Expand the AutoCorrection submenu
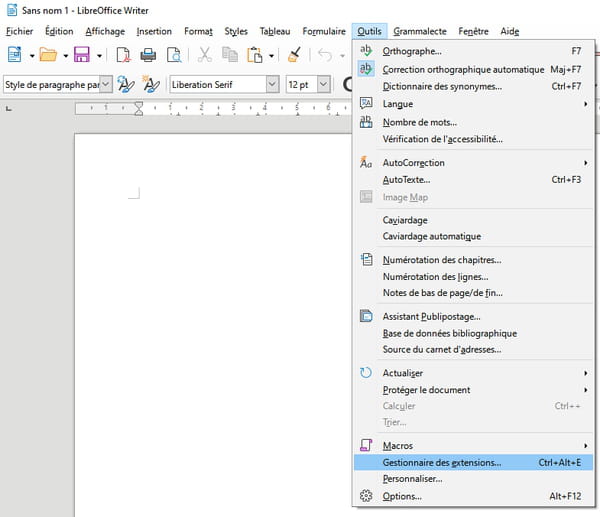 585,163
